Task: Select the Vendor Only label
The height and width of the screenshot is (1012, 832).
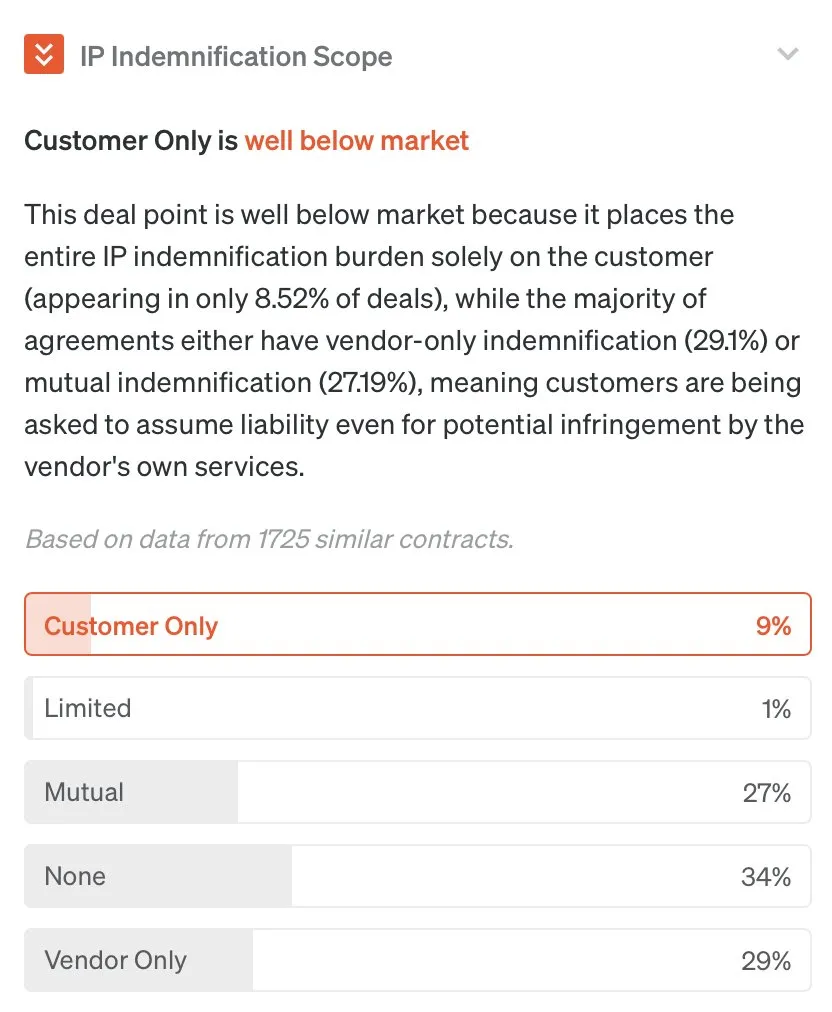Action: pyautogui.click(x=115, y=960)
